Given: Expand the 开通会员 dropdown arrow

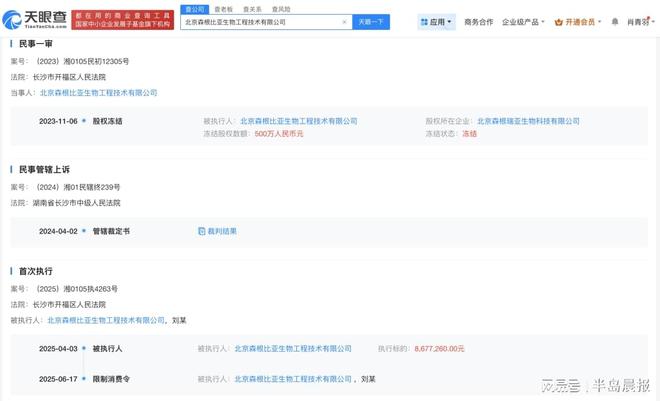Looking at the screenshot, I should pyautogui.click(x=599, y=22).
